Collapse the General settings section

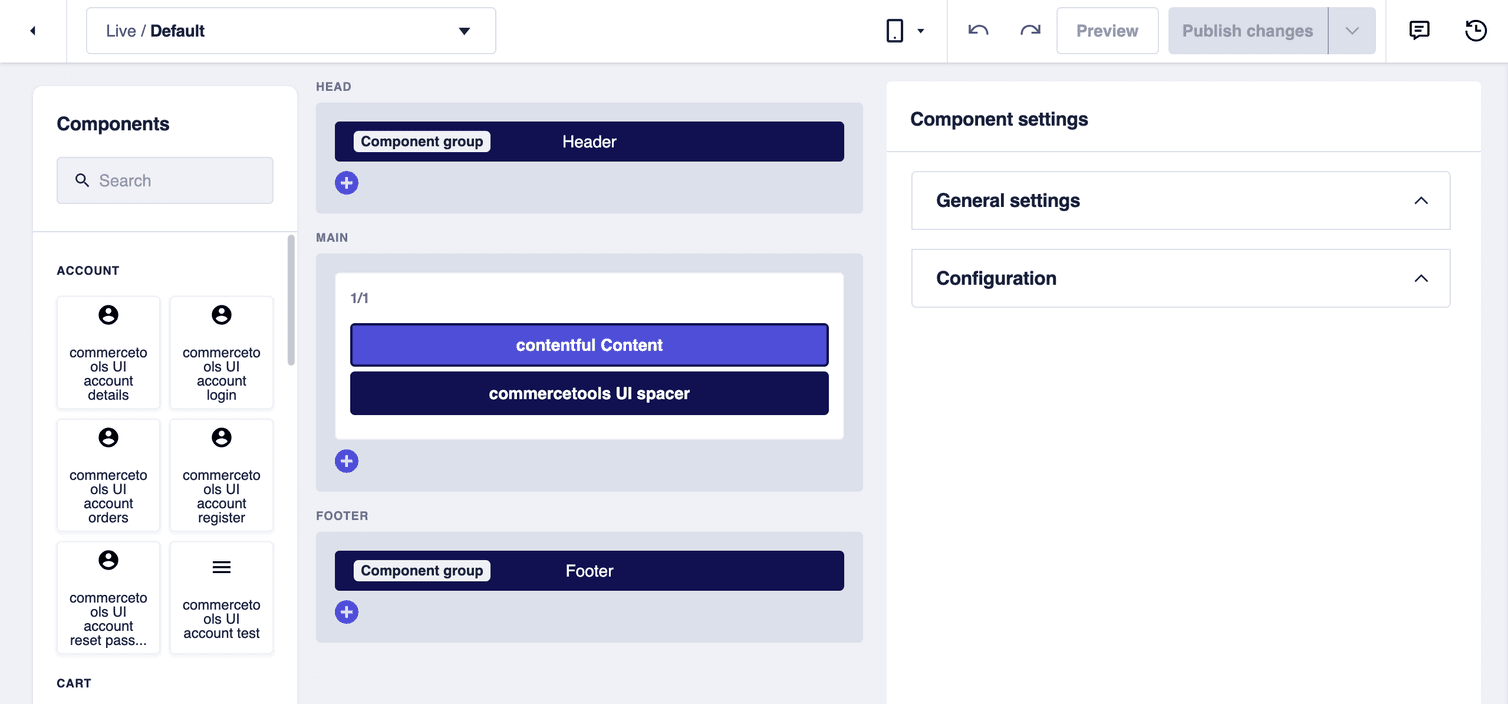pyautogui.click(x=1421, y=200)
